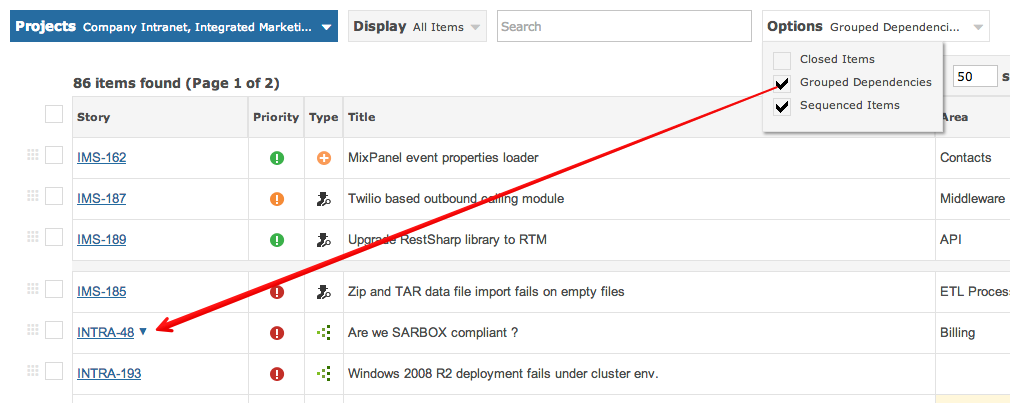Sort by the Priority column header
The height and width of the screenshot is (403, 1010).
276,117
